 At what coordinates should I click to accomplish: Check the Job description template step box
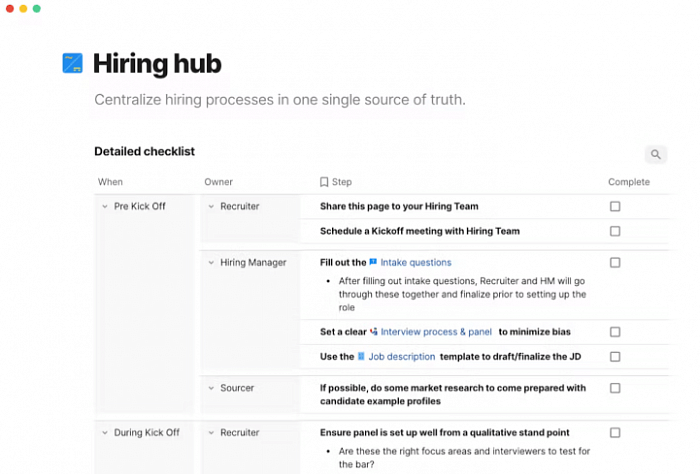[x=615, y=357]
